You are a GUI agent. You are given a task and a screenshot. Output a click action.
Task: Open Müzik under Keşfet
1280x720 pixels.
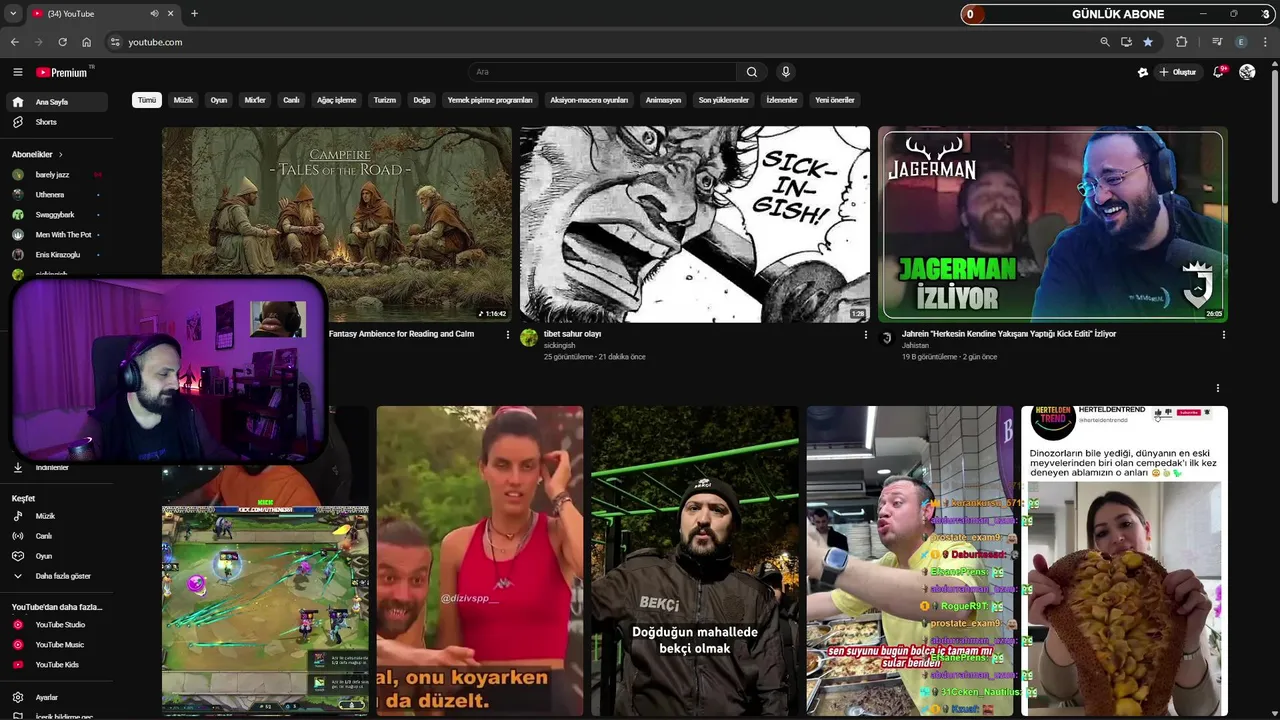[x=59, y=516]
